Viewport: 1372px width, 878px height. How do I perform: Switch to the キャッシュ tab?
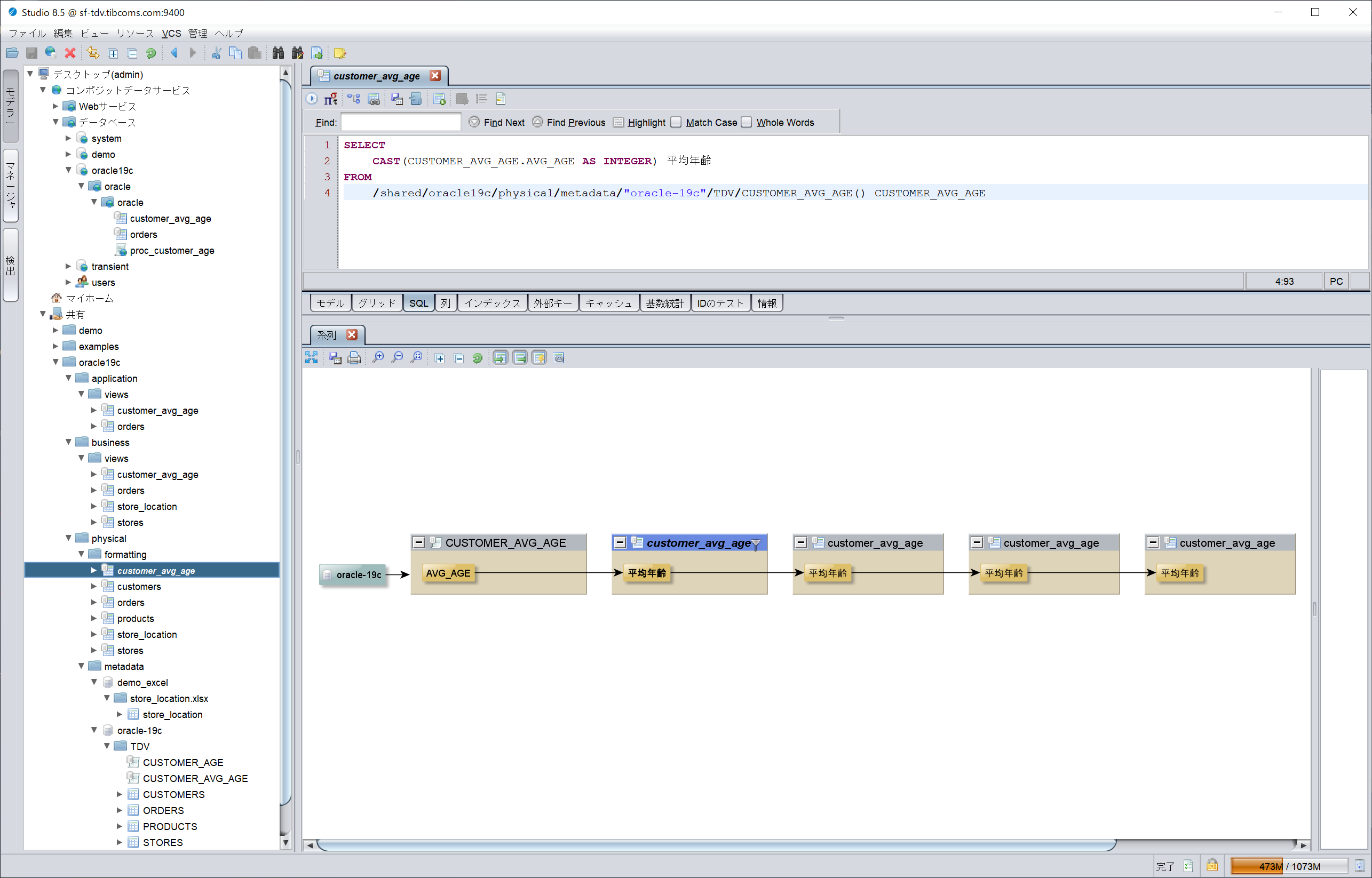[608, 303]
